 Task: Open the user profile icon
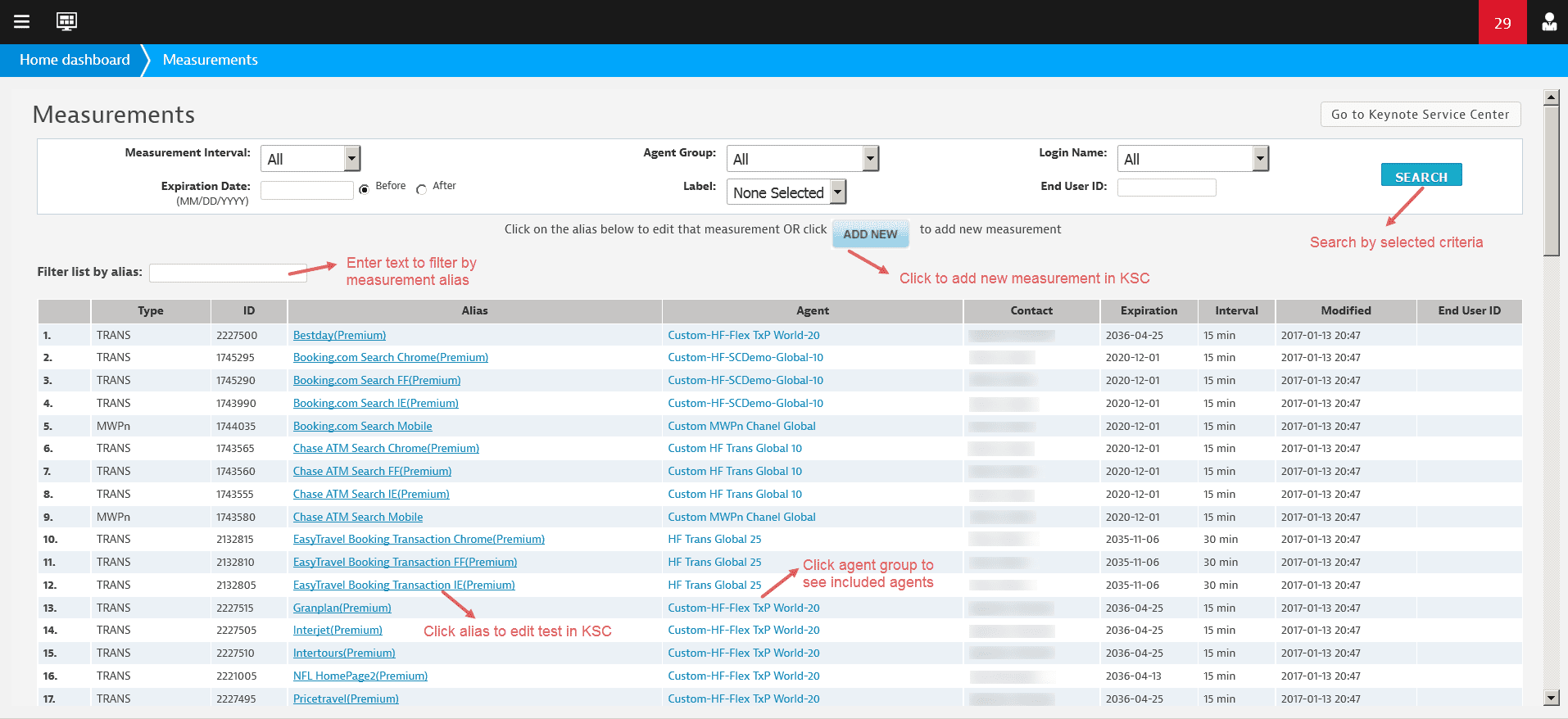click(1548, 22)
